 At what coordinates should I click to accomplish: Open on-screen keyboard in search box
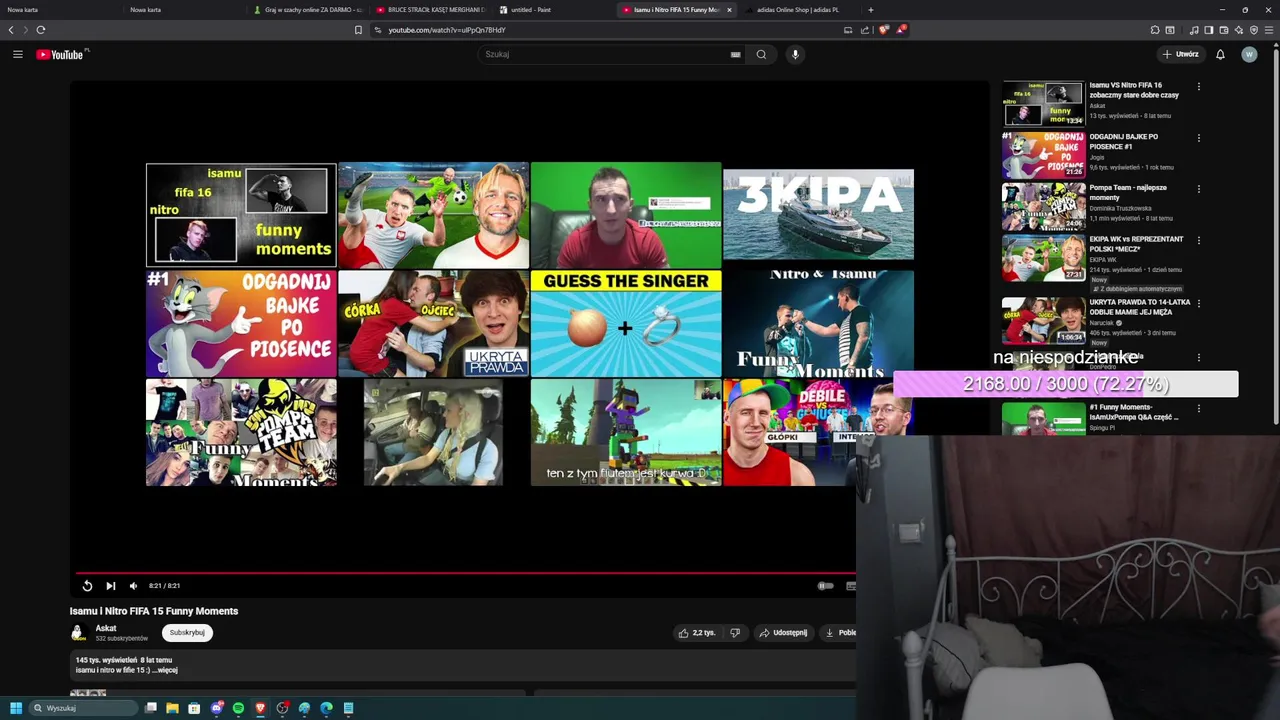736,54
